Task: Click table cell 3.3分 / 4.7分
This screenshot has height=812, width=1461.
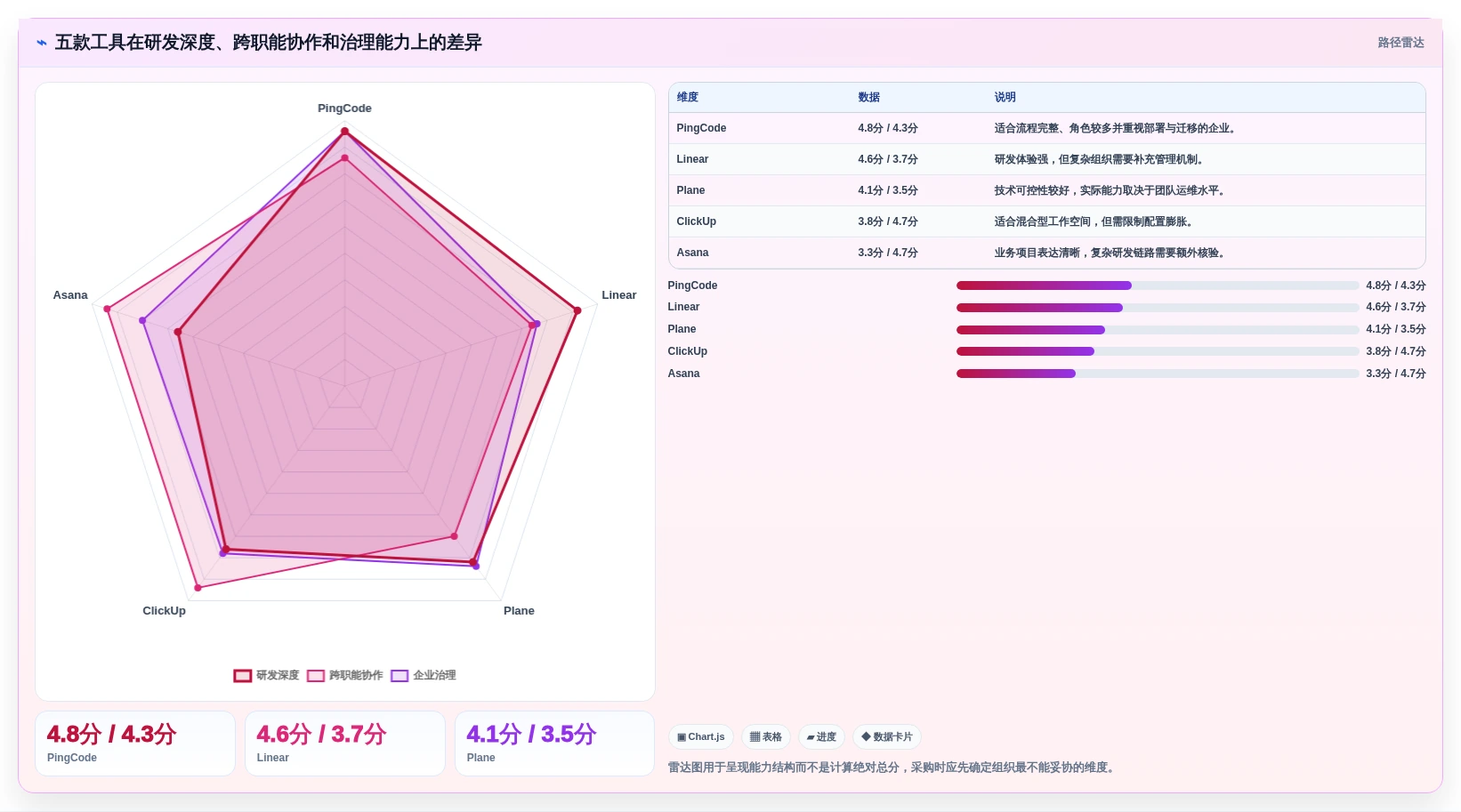Action: point(888,253)
